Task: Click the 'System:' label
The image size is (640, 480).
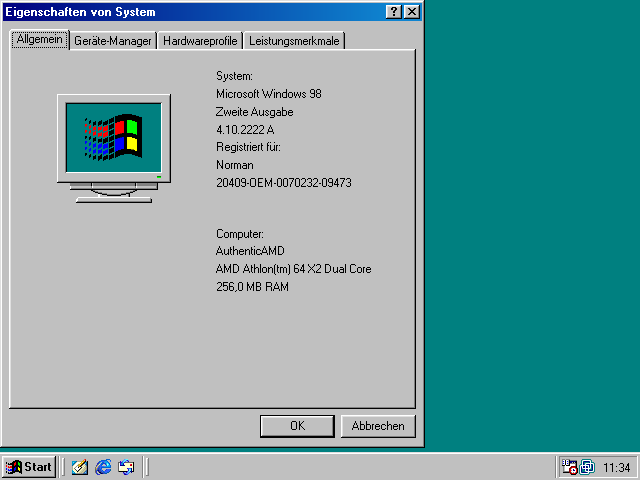Action: click(x=234, y=76)
